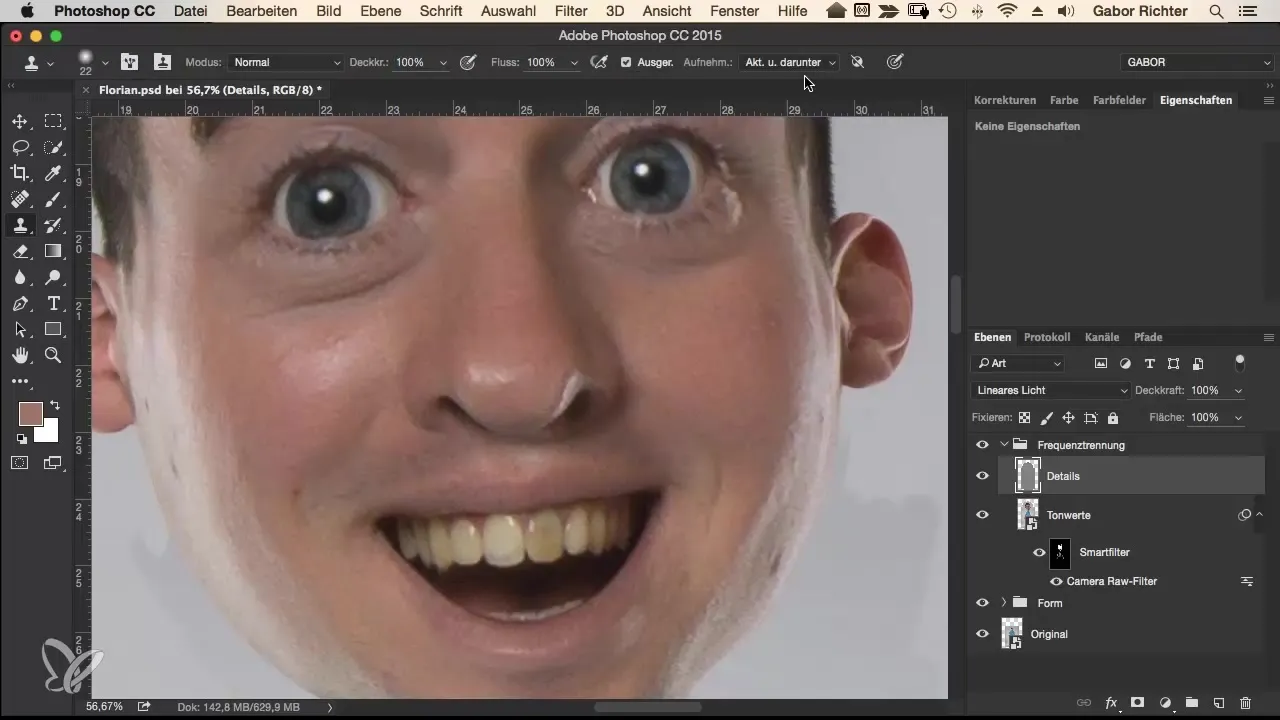Change the screen mode

(x=53, y=462)
